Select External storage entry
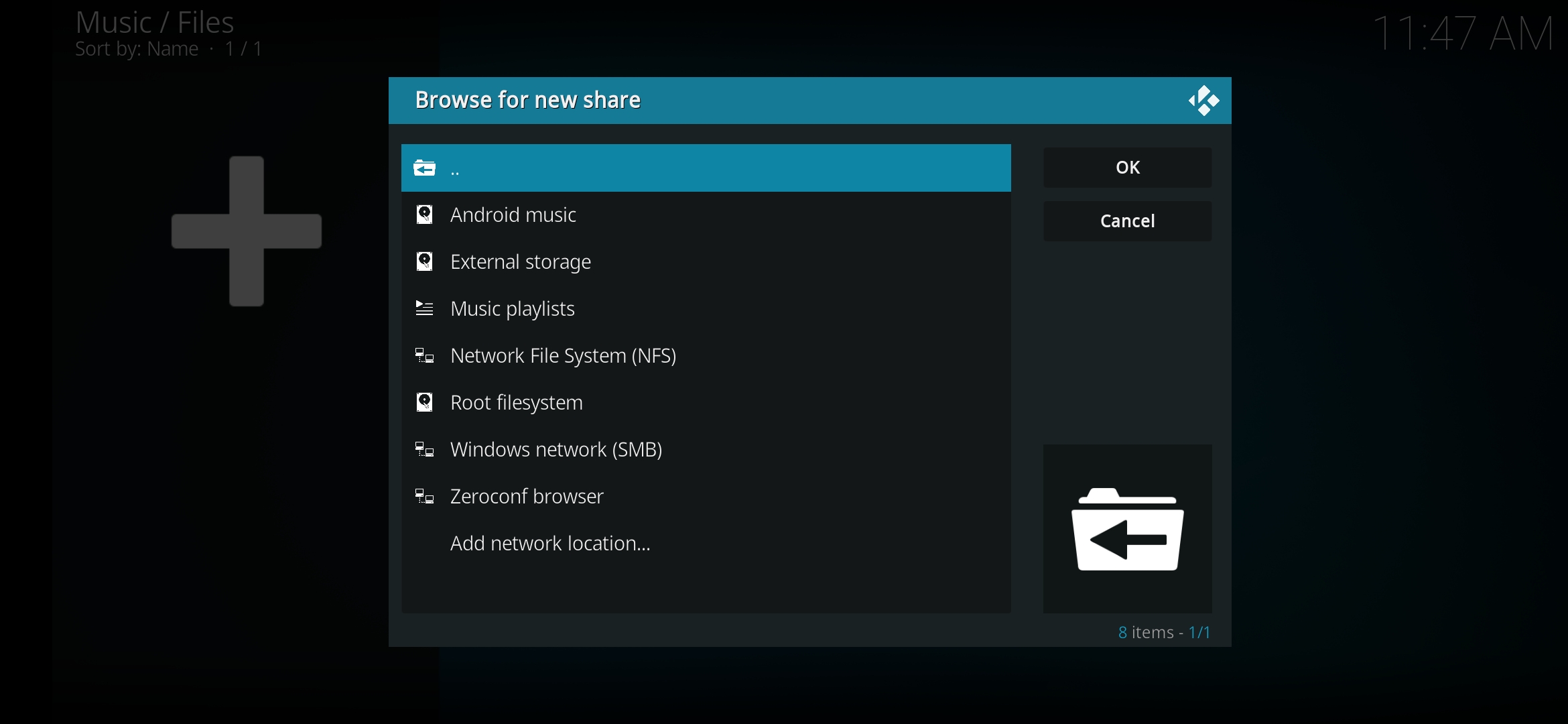This screenshot has height=724, width=1568. 521,262
